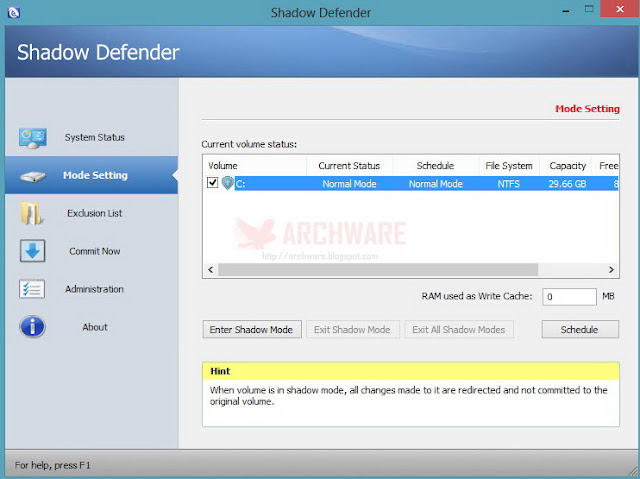640x479 pixels.
Task: Click the System Status monitor icon
Action: [x=32, y=138]
